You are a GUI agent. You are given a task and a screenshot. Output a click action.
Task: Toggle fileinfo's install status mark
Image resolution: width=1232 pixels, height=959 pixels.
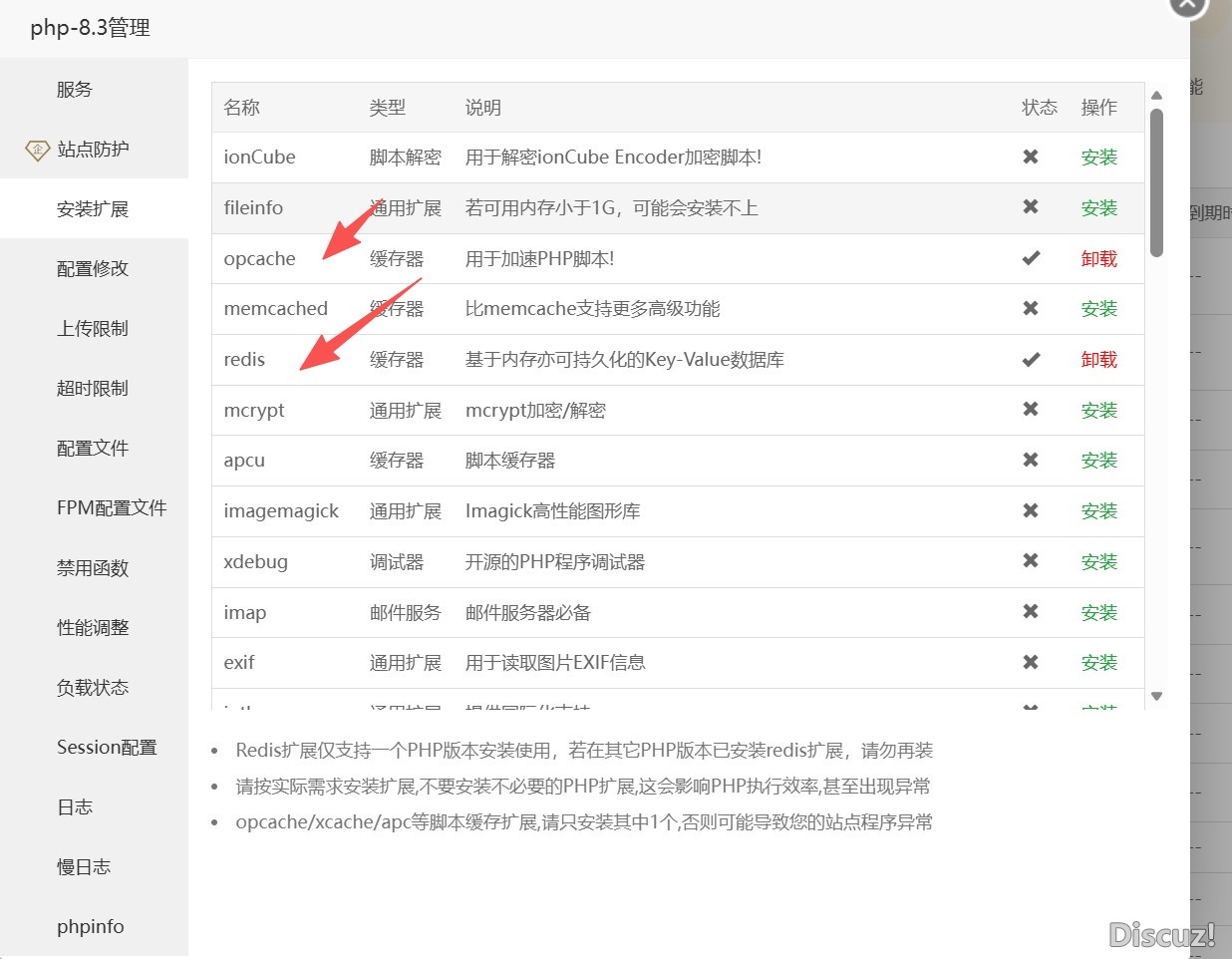(1031, 207)
